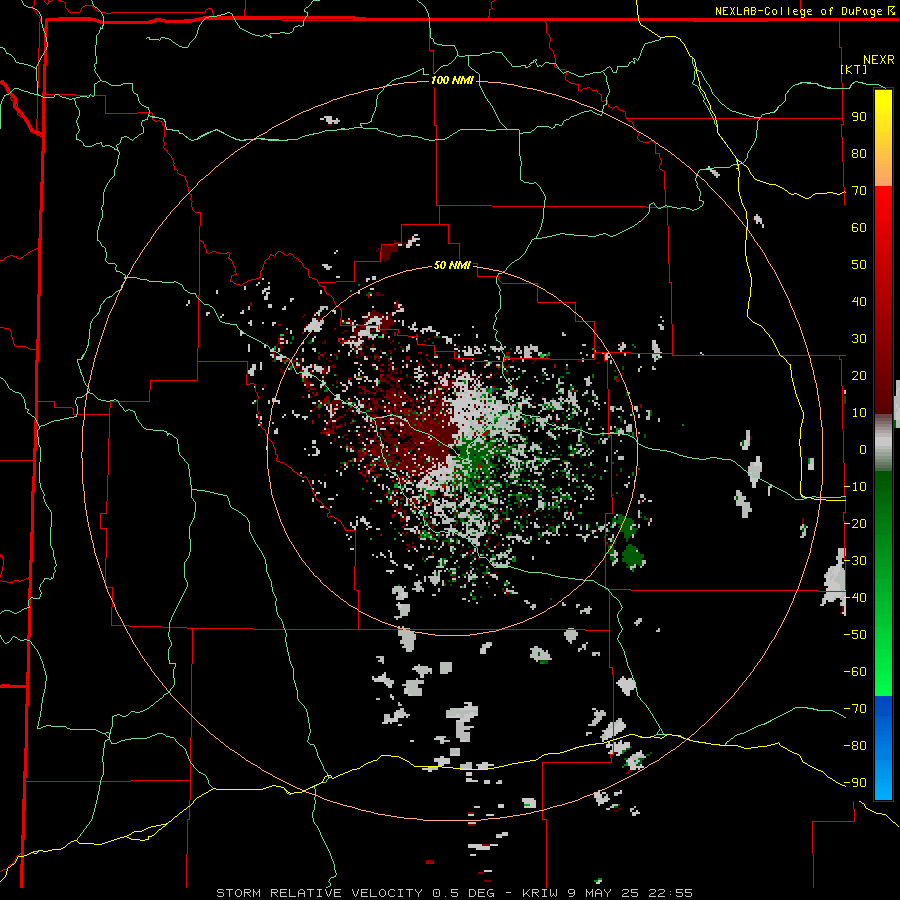Click the 50 value on the velocity scale
Screen dimensions: 900x900
click(x=859, y=265)
